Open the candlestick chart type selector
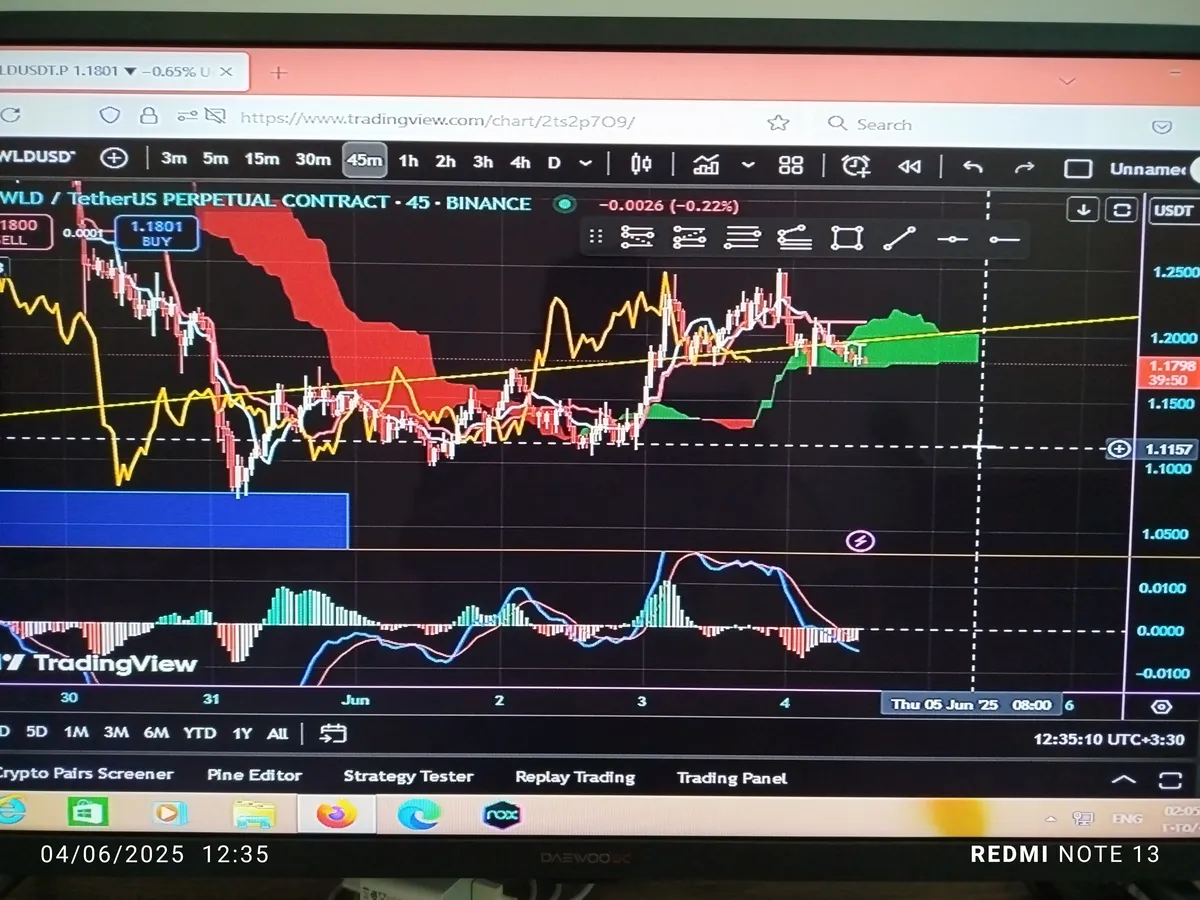Image resolution: width=1200 pixels, height=900 pixels. [x=641, y=163]
